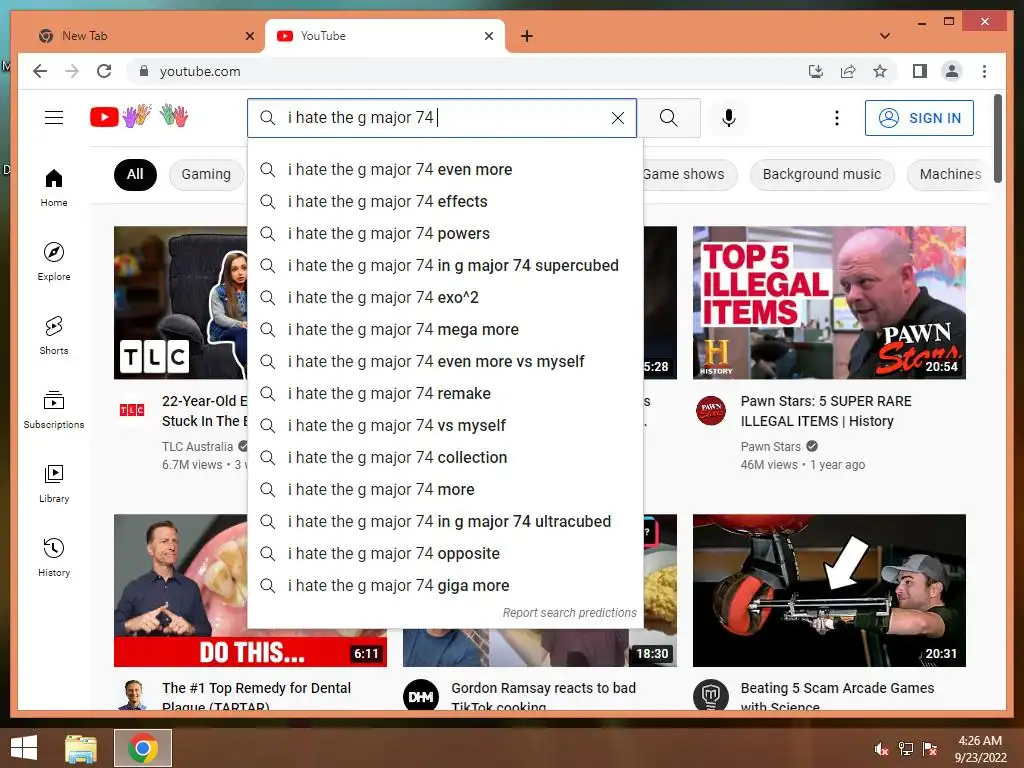Select the All filter chip

tap(135, 174)
